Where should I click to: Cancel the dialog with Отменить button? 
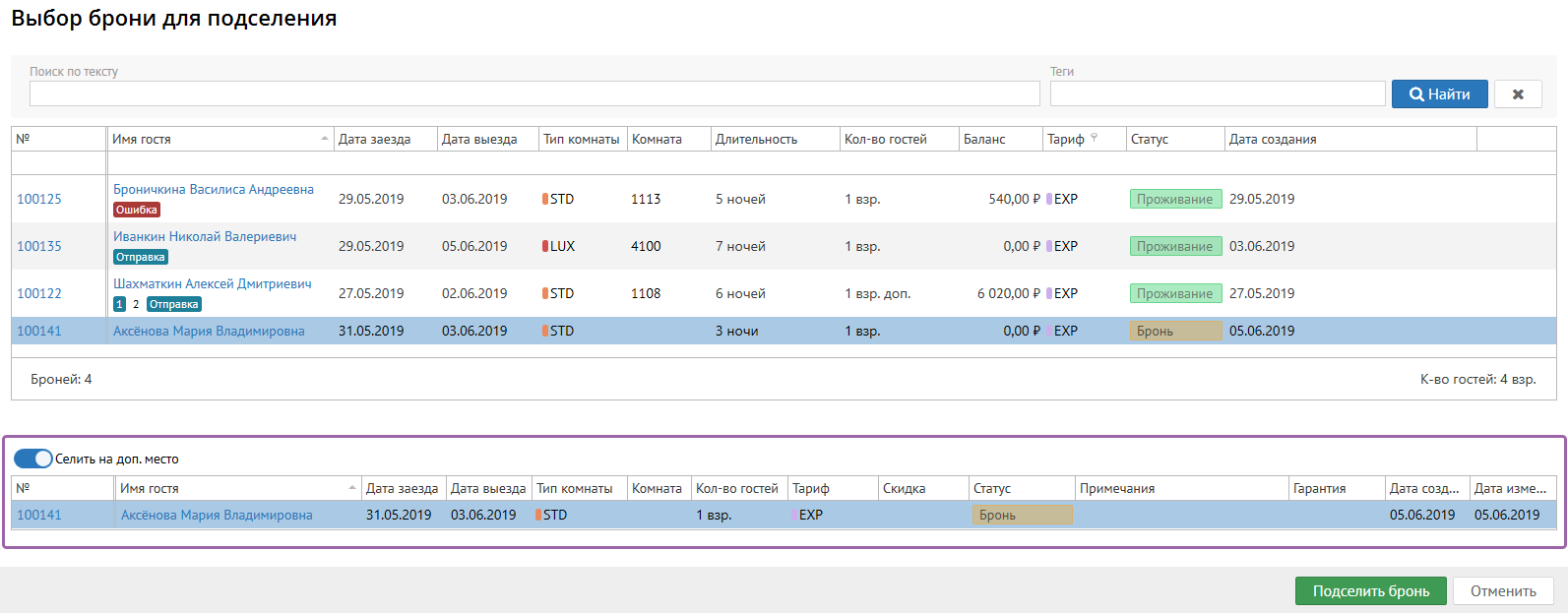(x=1502, y=590)
